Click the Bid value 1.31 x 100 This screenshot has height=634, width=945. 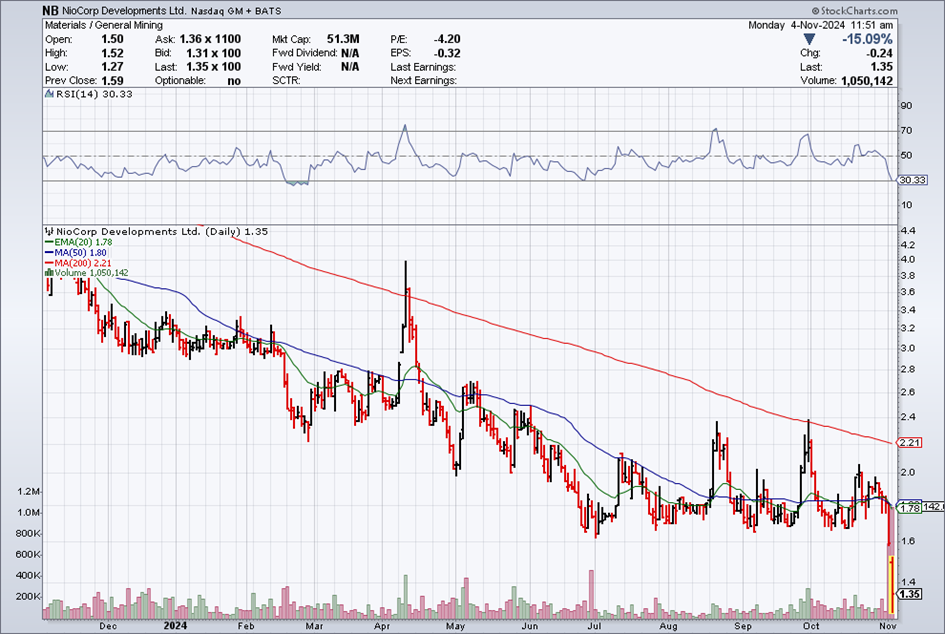(213, 53)
